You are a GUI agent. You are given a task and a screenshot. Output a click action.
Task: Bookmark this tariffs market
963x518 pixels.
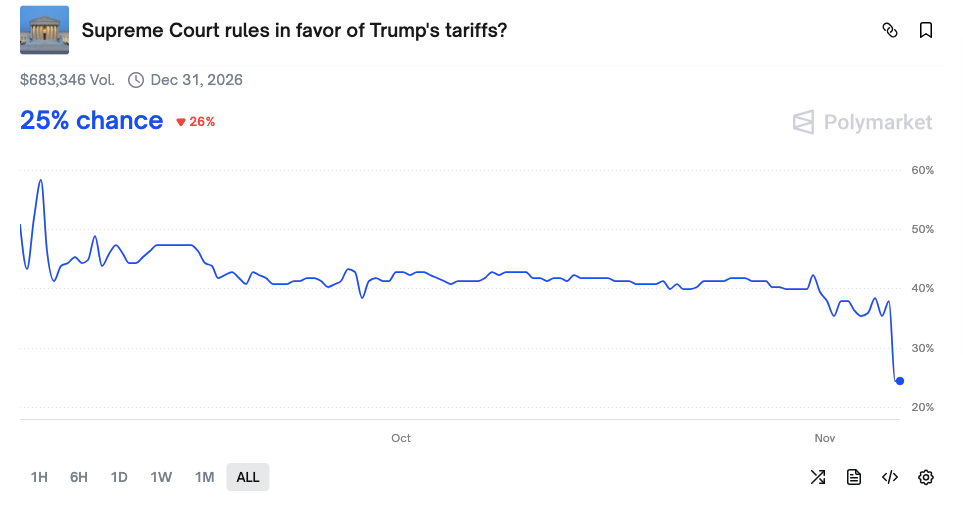coord(926,30)
